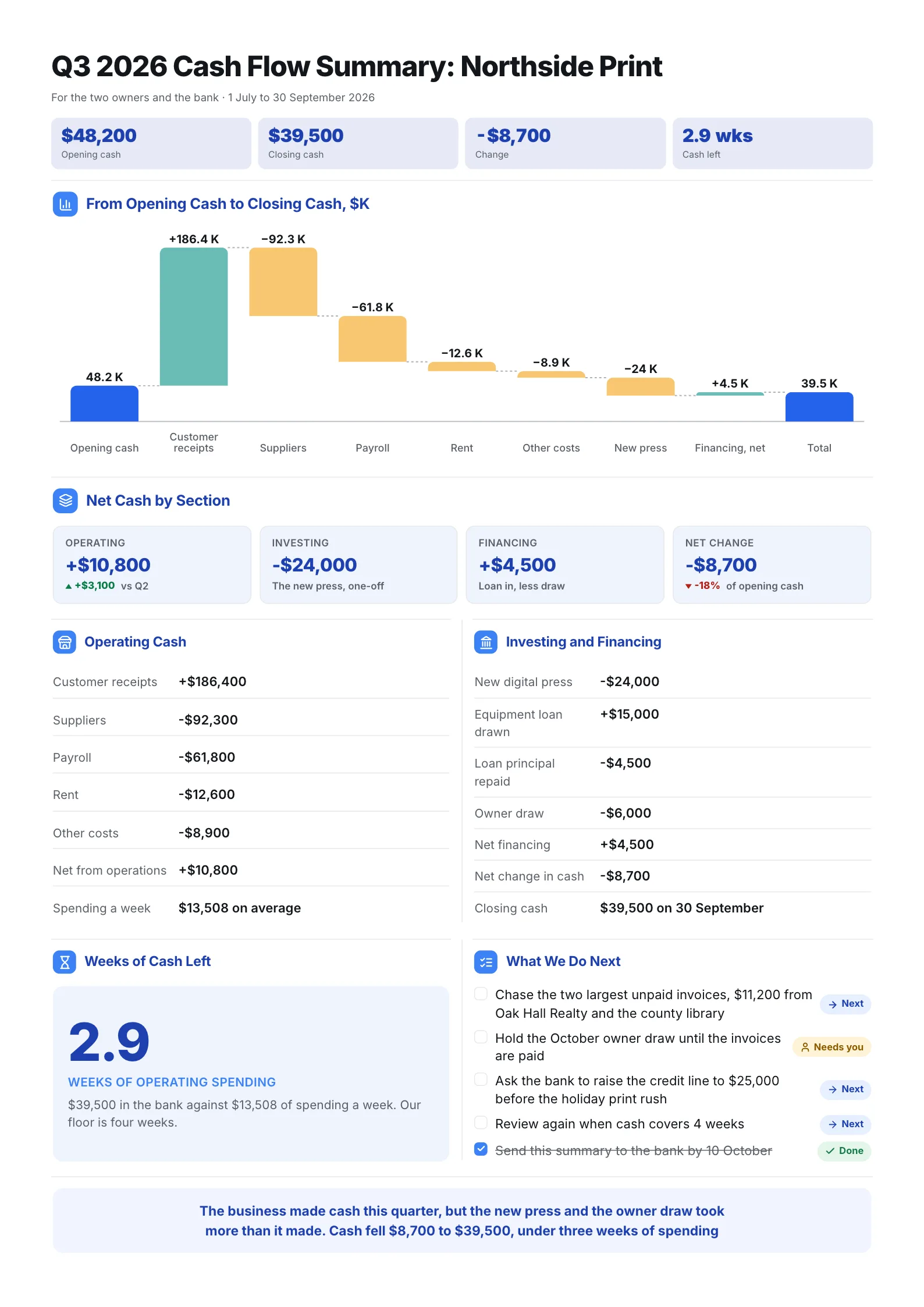Click the teal Customer receipts bar

click(x=194, y=317)
